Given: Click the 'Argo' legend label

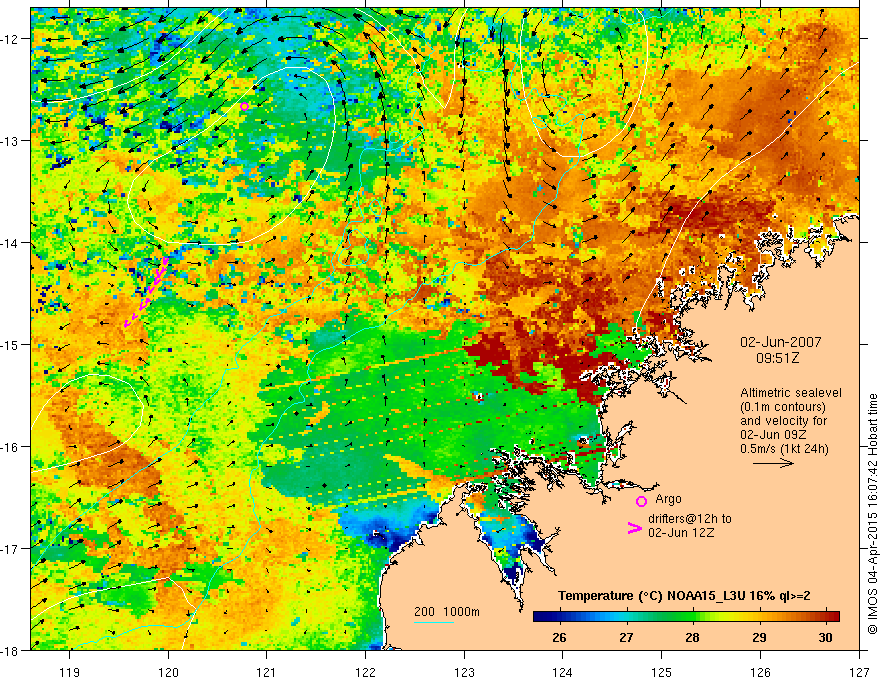Looking at the screenshot, I should (x=668, y=499).
